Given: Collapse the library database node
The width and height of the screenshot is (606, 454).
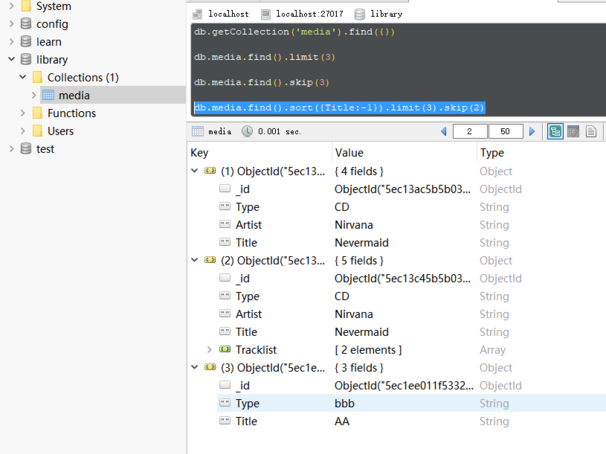Looking at the screenshot, I should [x=12, y=59].
